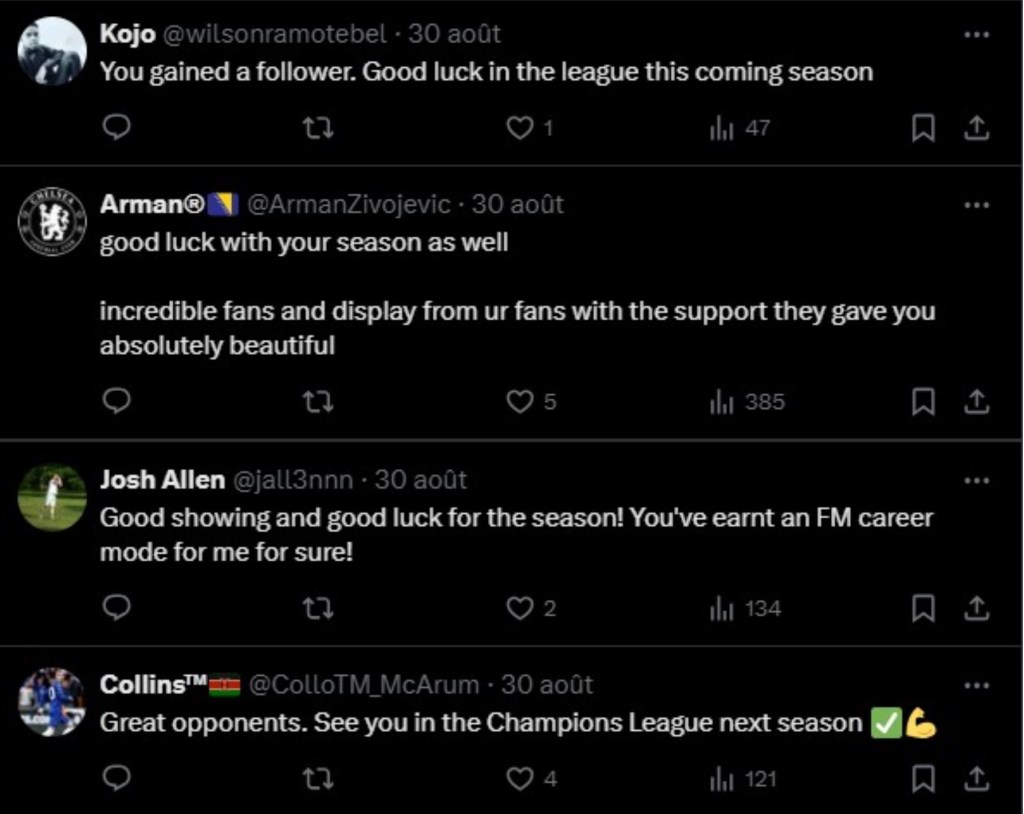The height and width of the screenshot is (814, 1024).
Task: Open more options menu on Arman's tweet
Action: 976,205
